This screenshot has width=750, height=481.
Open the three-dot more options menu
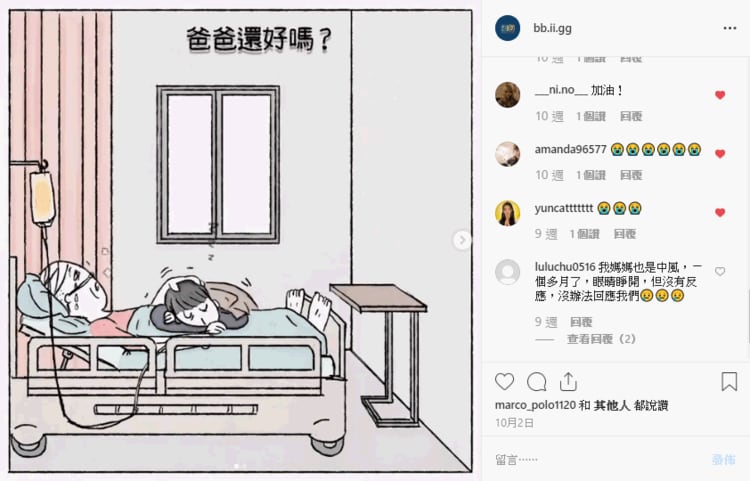click(x=729, y=28)
